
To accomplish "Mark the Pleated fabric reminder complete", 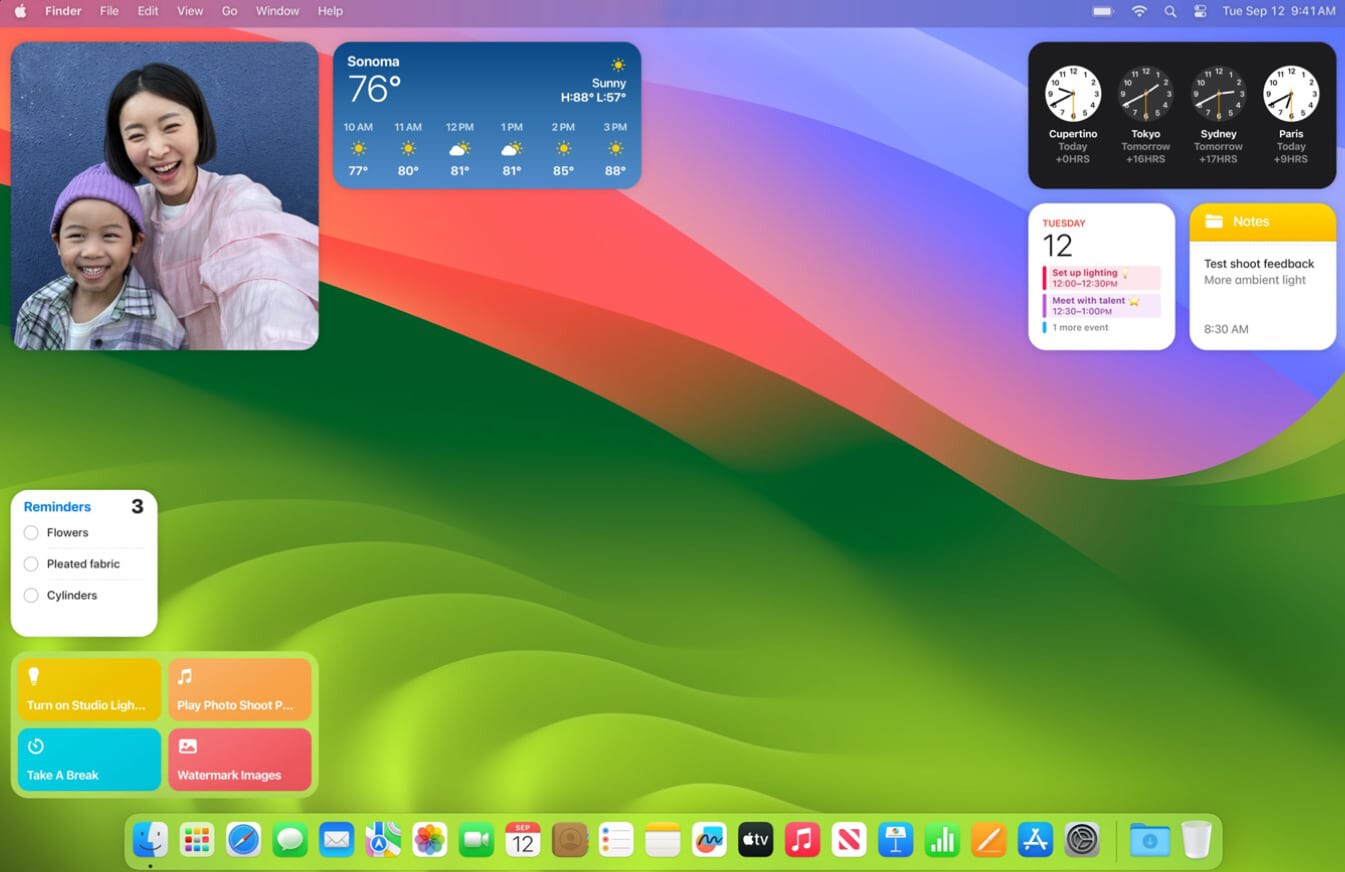I will pyautogui.click(x=30, y=564).
